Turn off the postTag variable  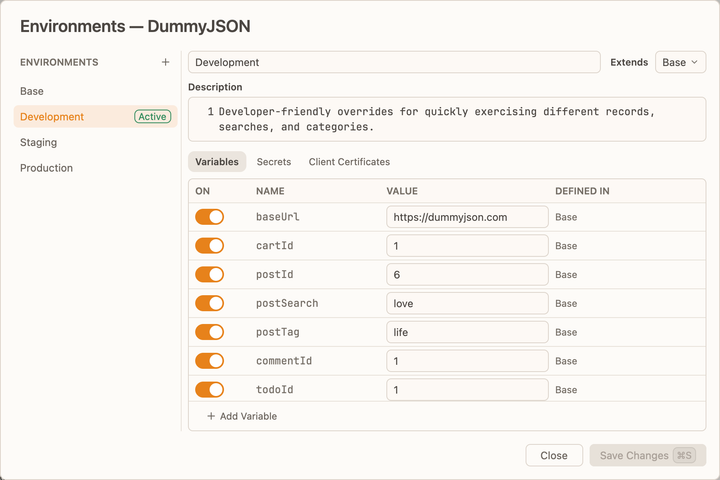[209, 332]
